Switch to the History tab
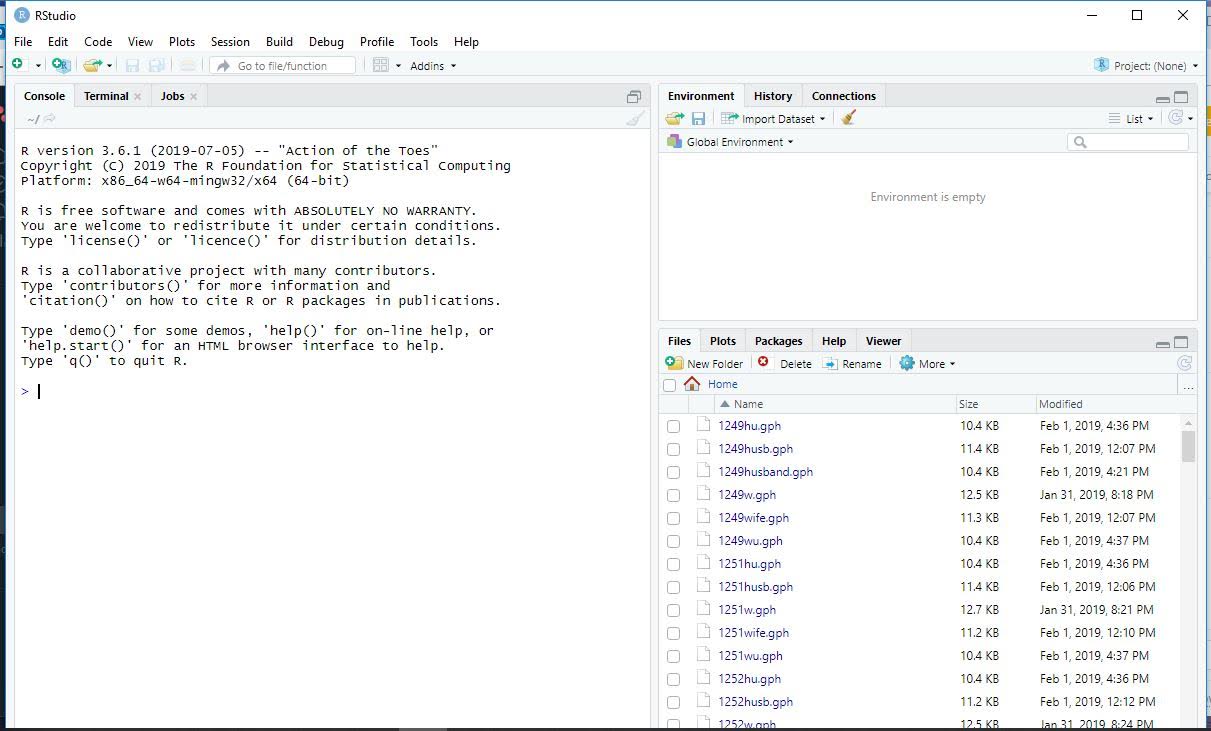The width and height of the screenshot is (1211, 731). tap(773, 96)
